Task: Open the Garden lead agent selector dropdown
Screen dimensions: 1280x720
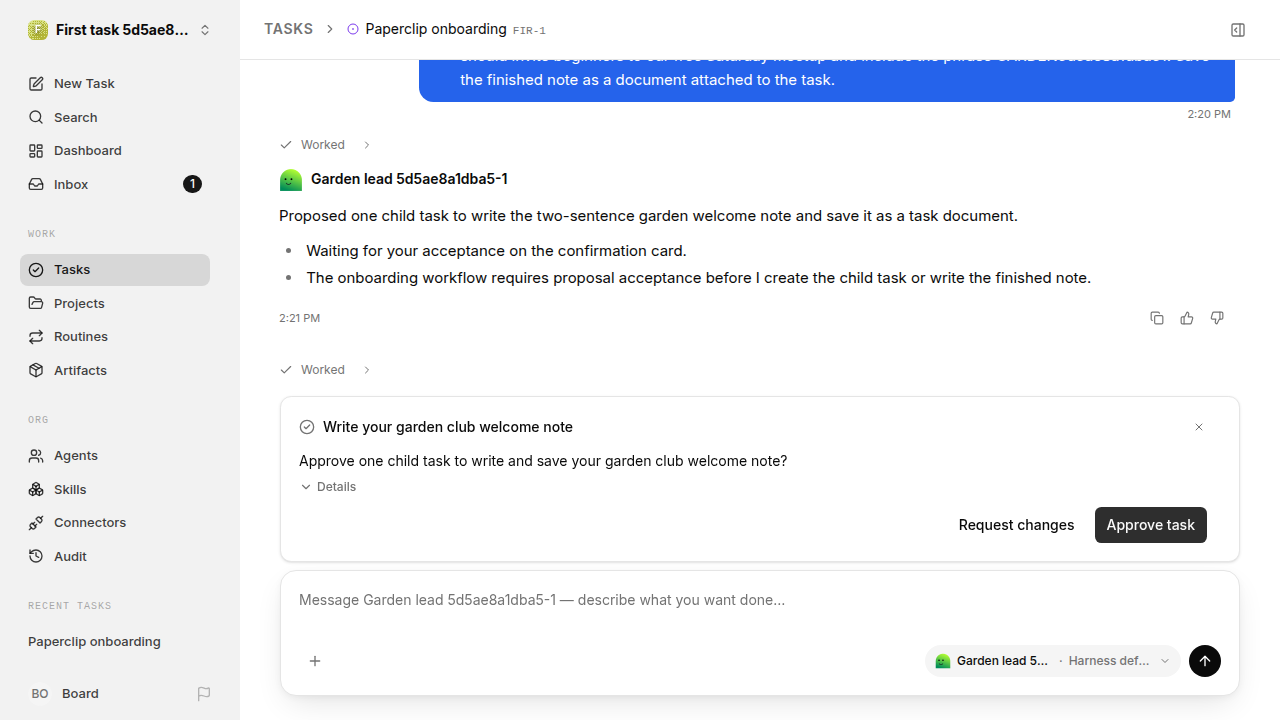Action: (1053, 661)
